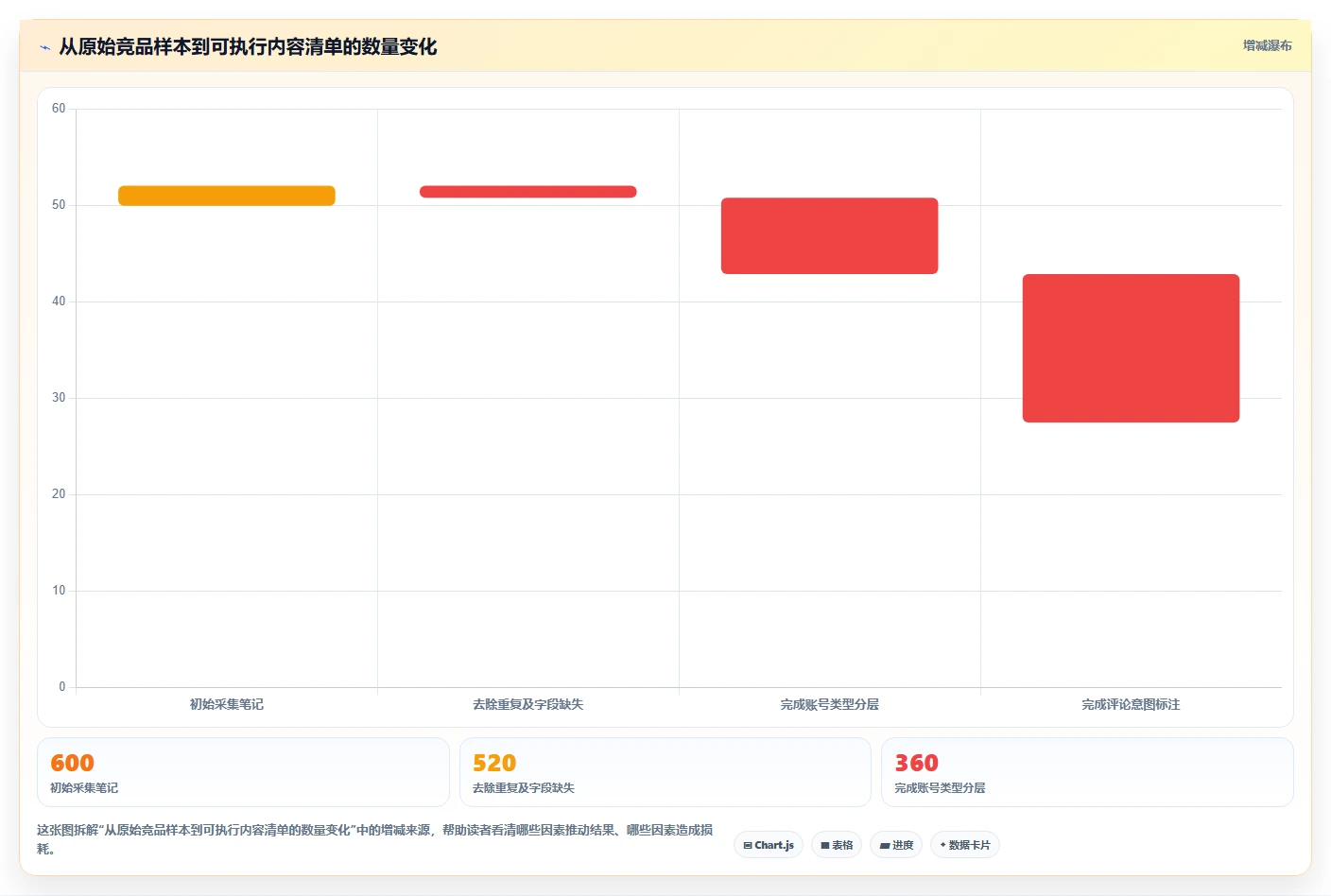Click the x-axis label 完成评论意图标注
The width and height of the screenshot is (1331, 896).
(1132, 704)
